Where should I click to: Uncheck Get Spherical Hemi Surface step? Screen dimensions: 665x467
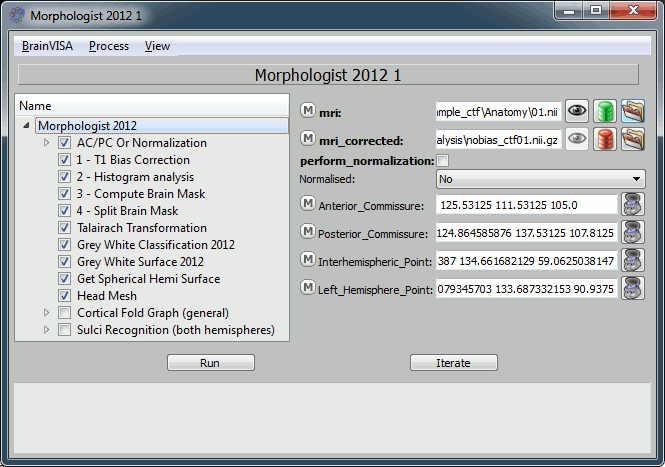(64, 278)
